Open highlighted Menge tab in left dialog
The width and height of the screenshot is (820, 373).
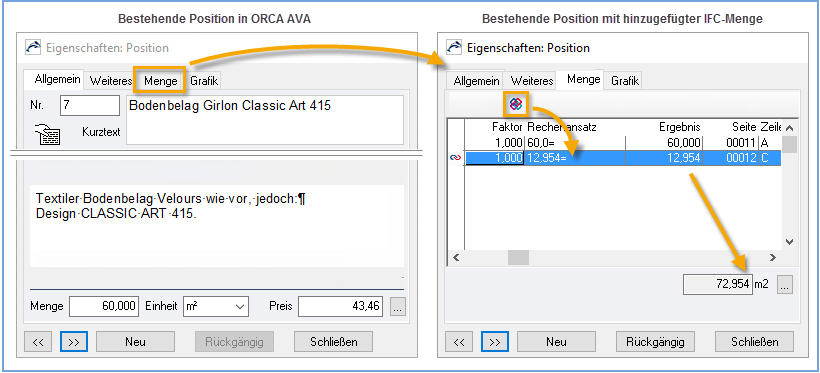tap(161, 81)
